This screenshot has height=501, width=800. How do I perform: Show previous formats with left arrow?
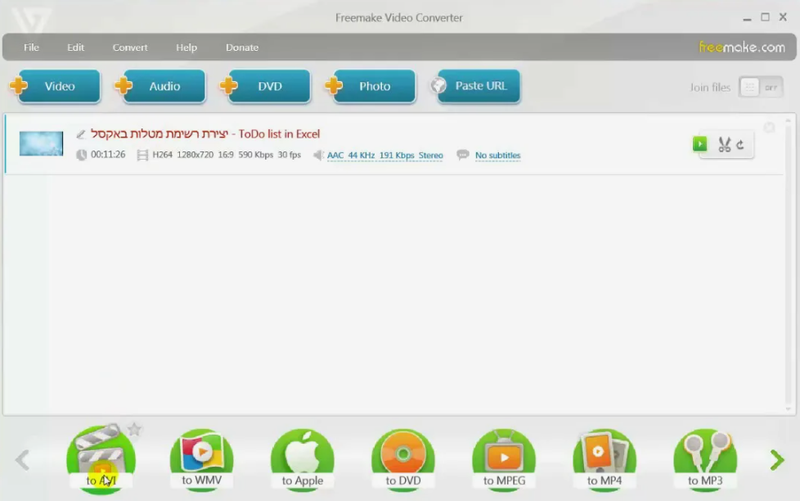point(22,460)
